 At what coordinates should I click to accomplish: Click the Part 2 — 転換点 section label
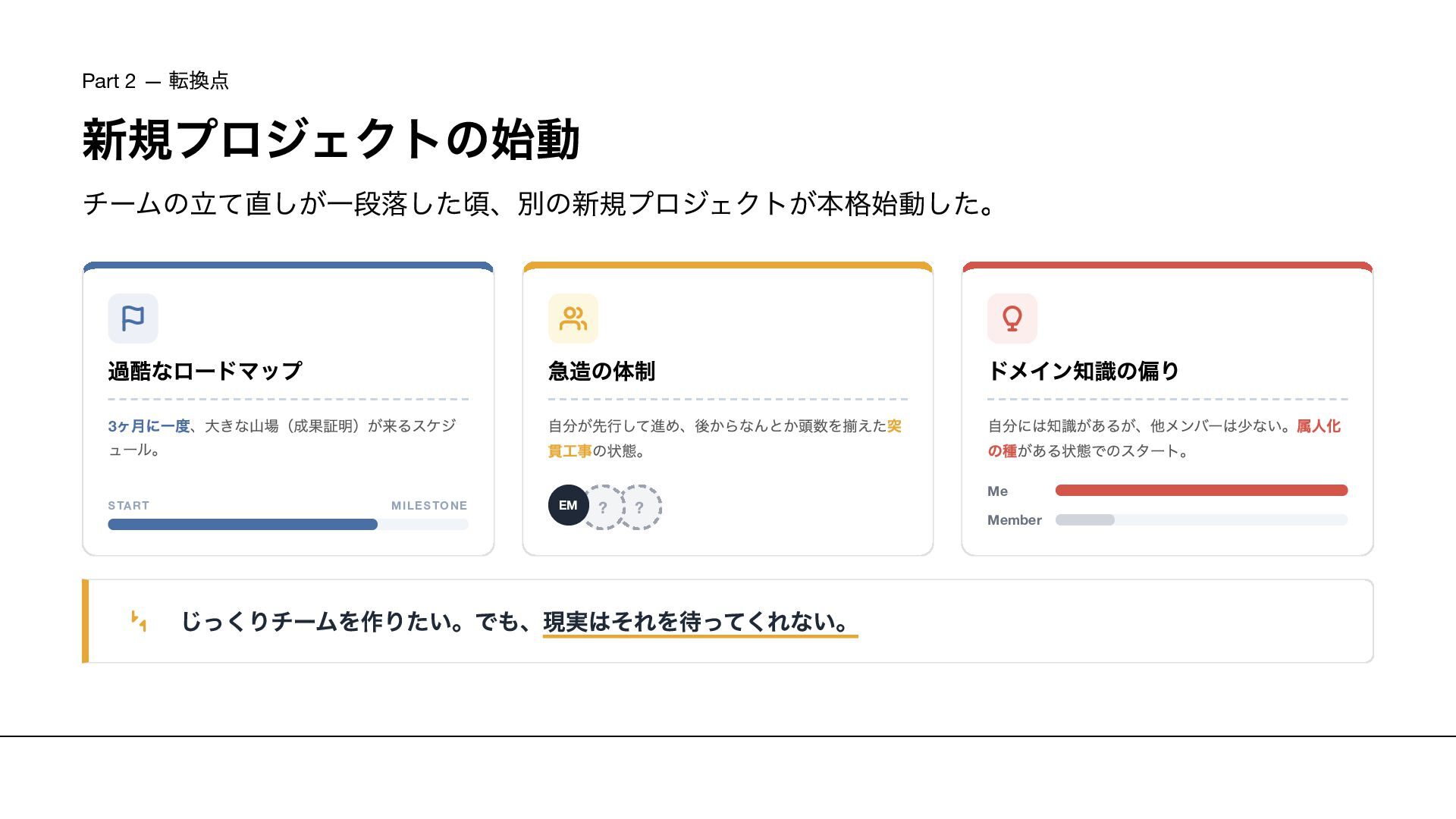click(155, 81)
